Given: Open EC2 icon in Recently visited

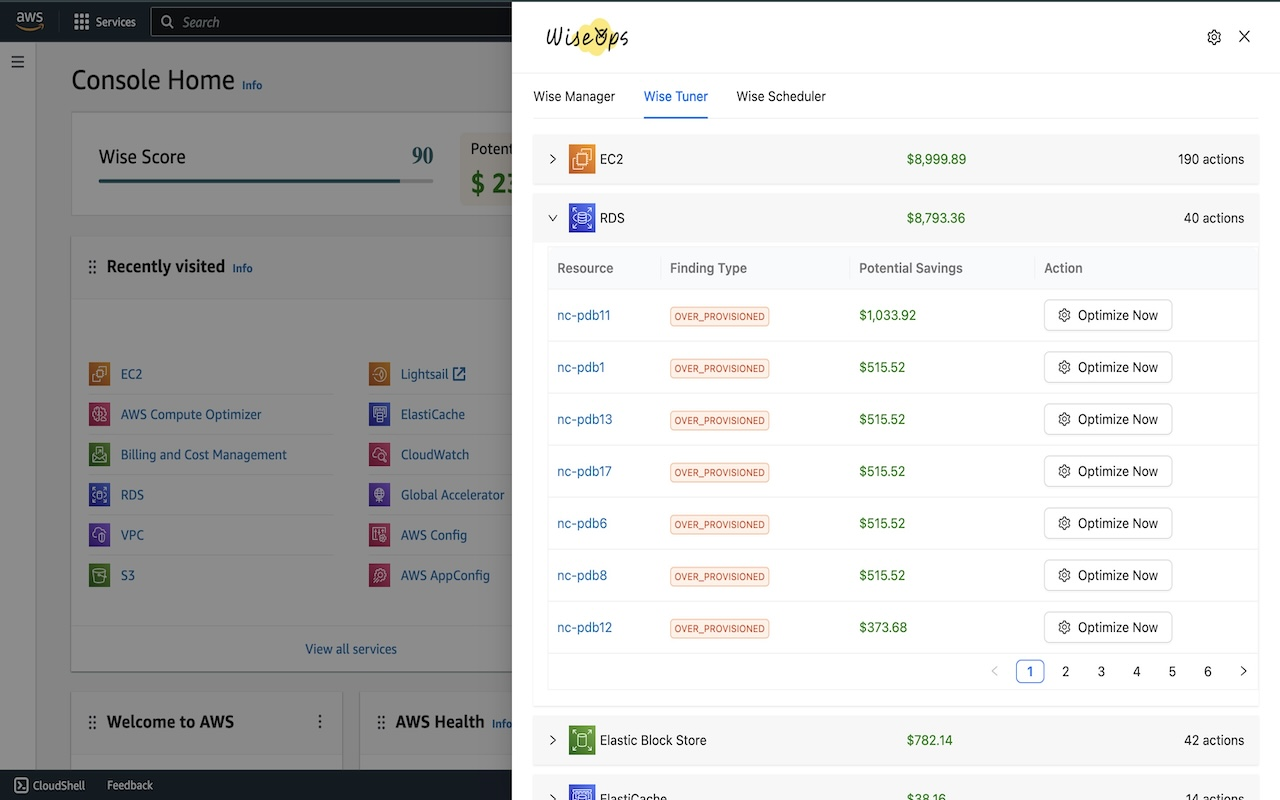Looking at the screenshot, I should [99, 374].
